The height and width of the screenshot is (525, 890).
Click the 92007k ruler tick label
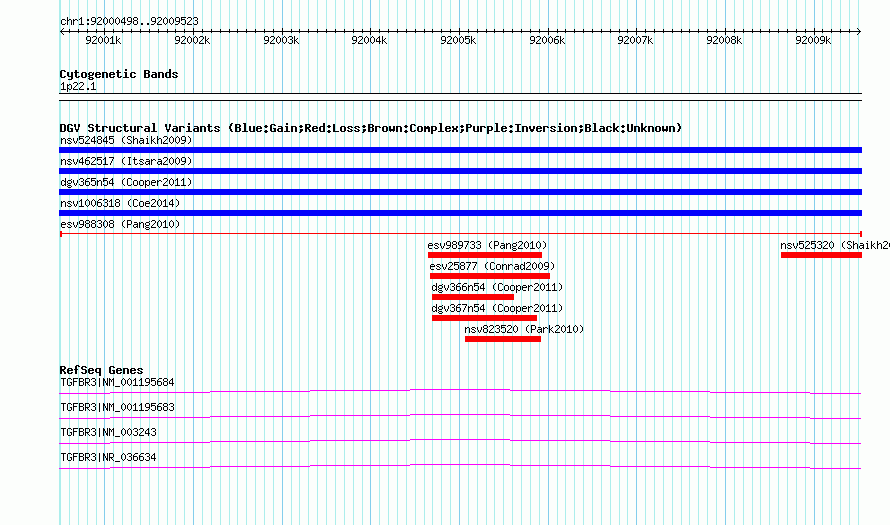tap(635, 40)
